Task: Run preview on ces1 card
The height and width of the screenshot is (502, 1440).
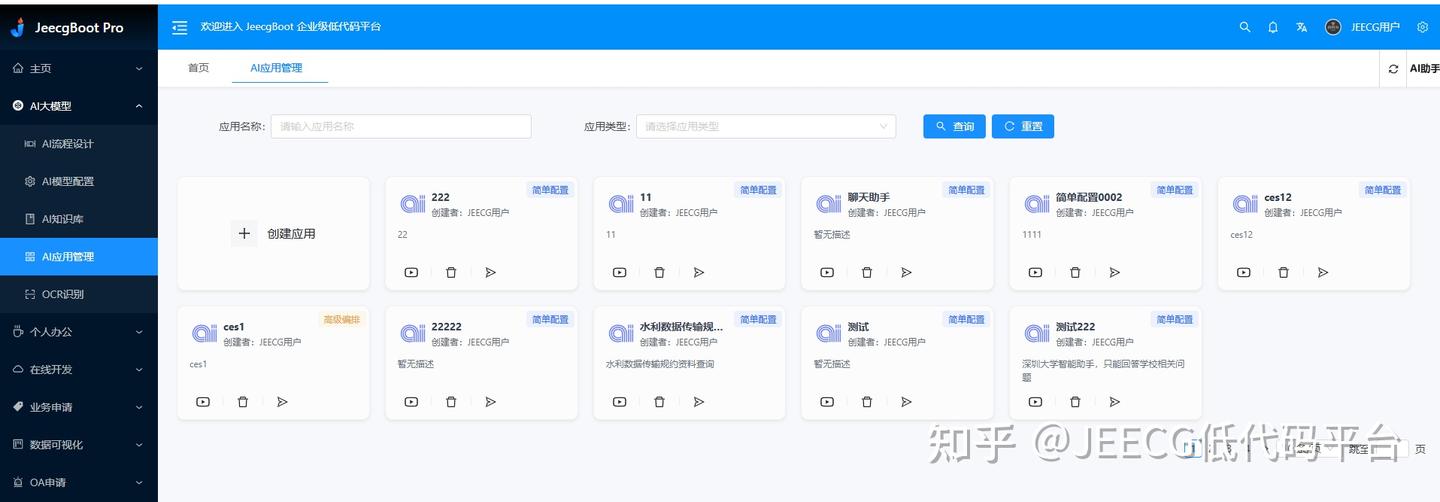Action: [x=203, y=402]
